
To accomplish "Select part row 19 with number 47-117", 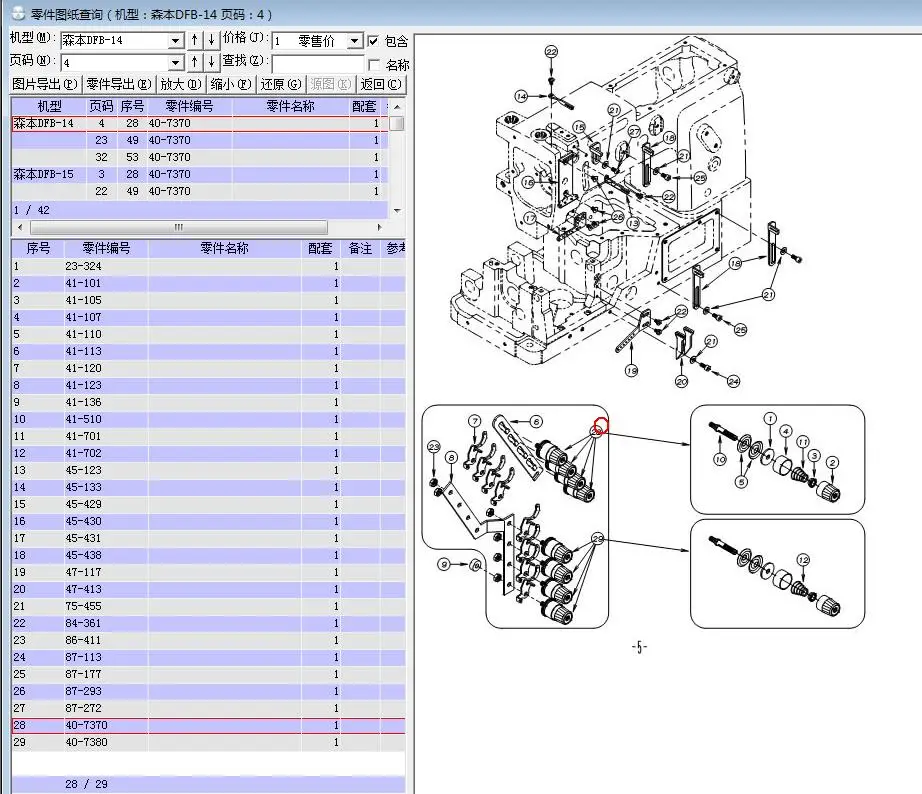I will (208, 572).
